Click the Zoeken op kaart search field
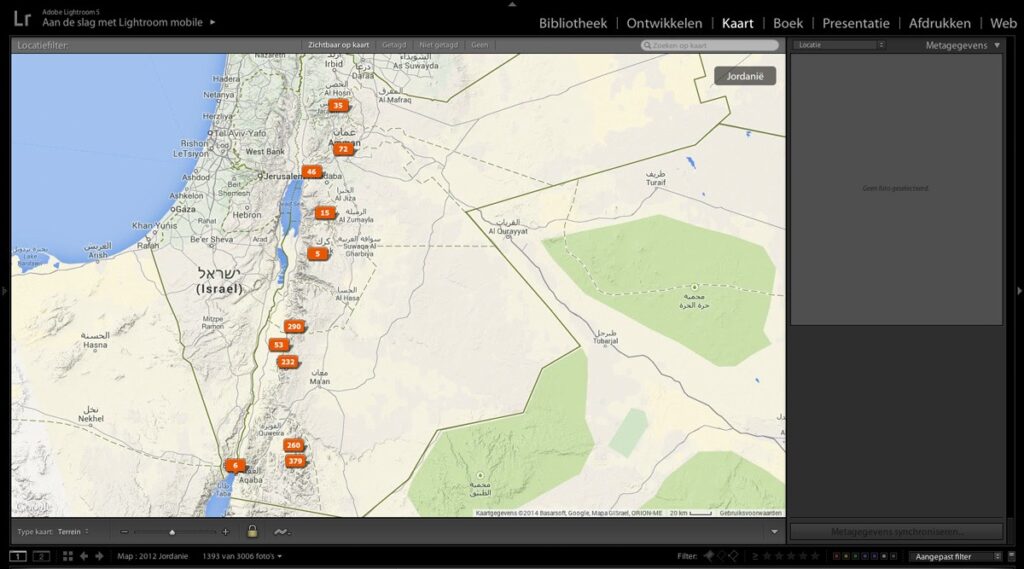The image size is (1024, 569). [710, 45]
